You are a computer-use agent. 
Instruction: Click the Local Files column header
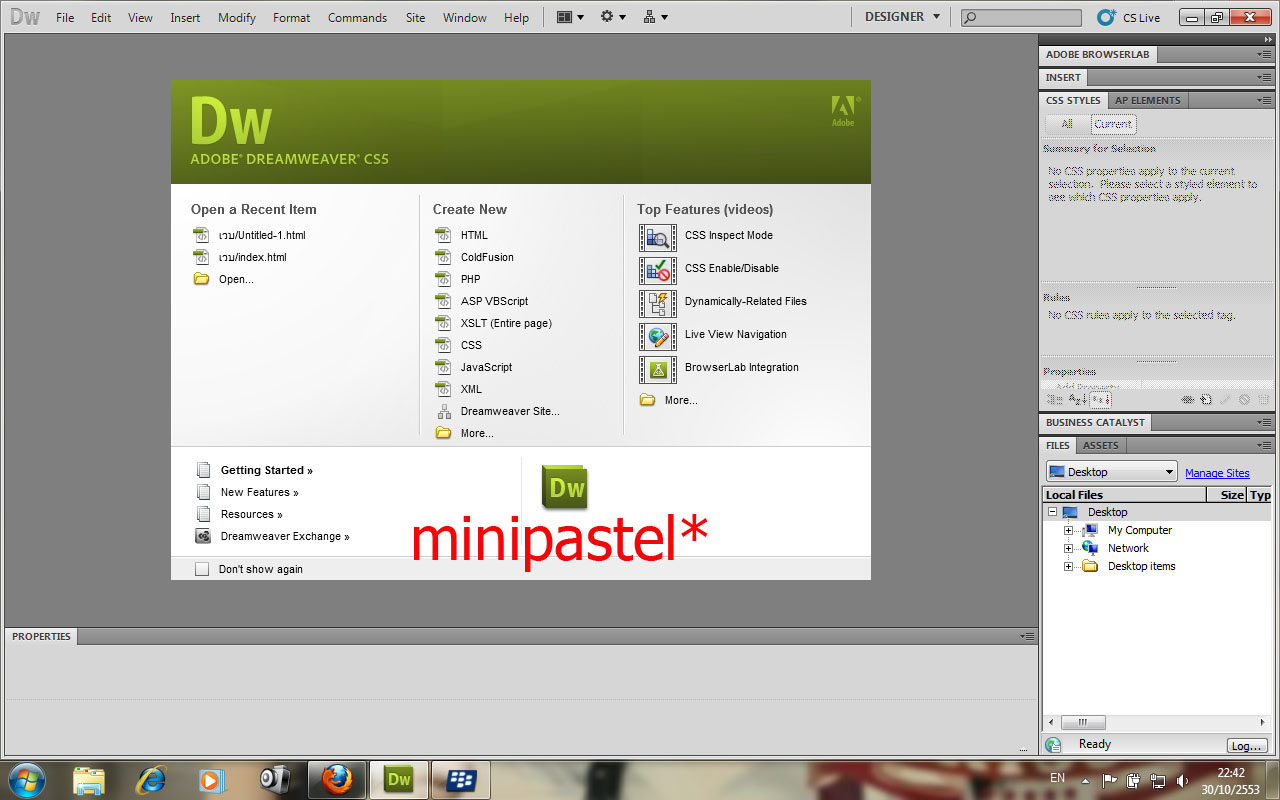pyautogui.click(x=1124, y=495)
